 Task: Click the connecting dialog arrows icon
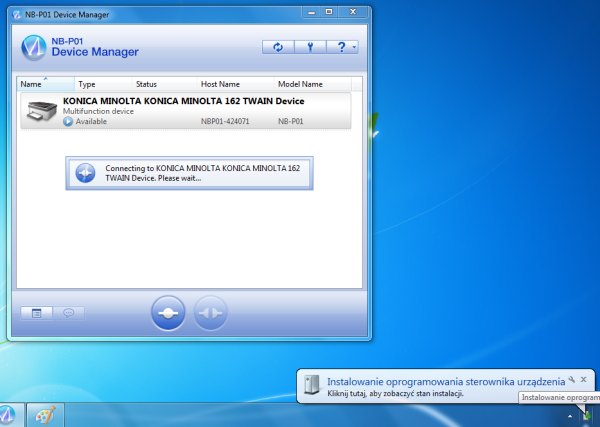tap(85, 173)
